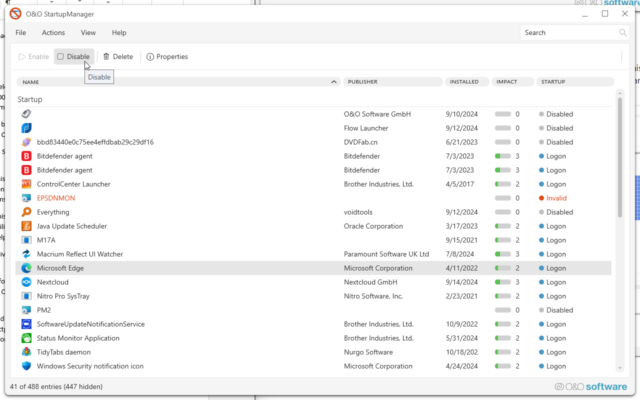This screenshot has width=640, height=400.
Task: Select the second Bitdefender agent row
Action: pos(313,170)
